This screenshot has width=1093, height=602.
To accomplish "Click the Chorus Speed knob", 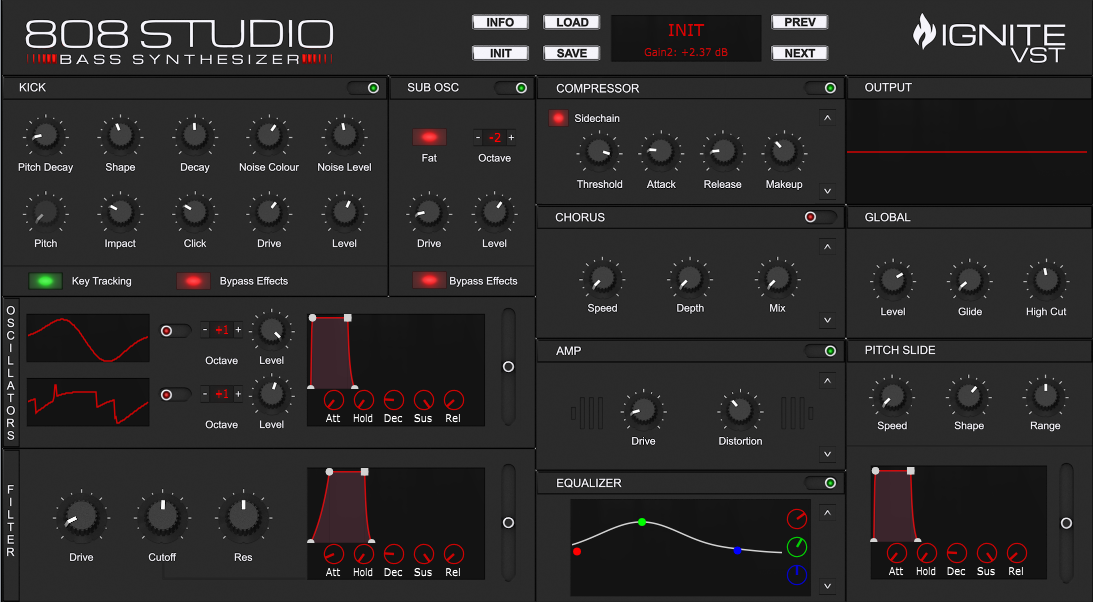I will [602, 279].
